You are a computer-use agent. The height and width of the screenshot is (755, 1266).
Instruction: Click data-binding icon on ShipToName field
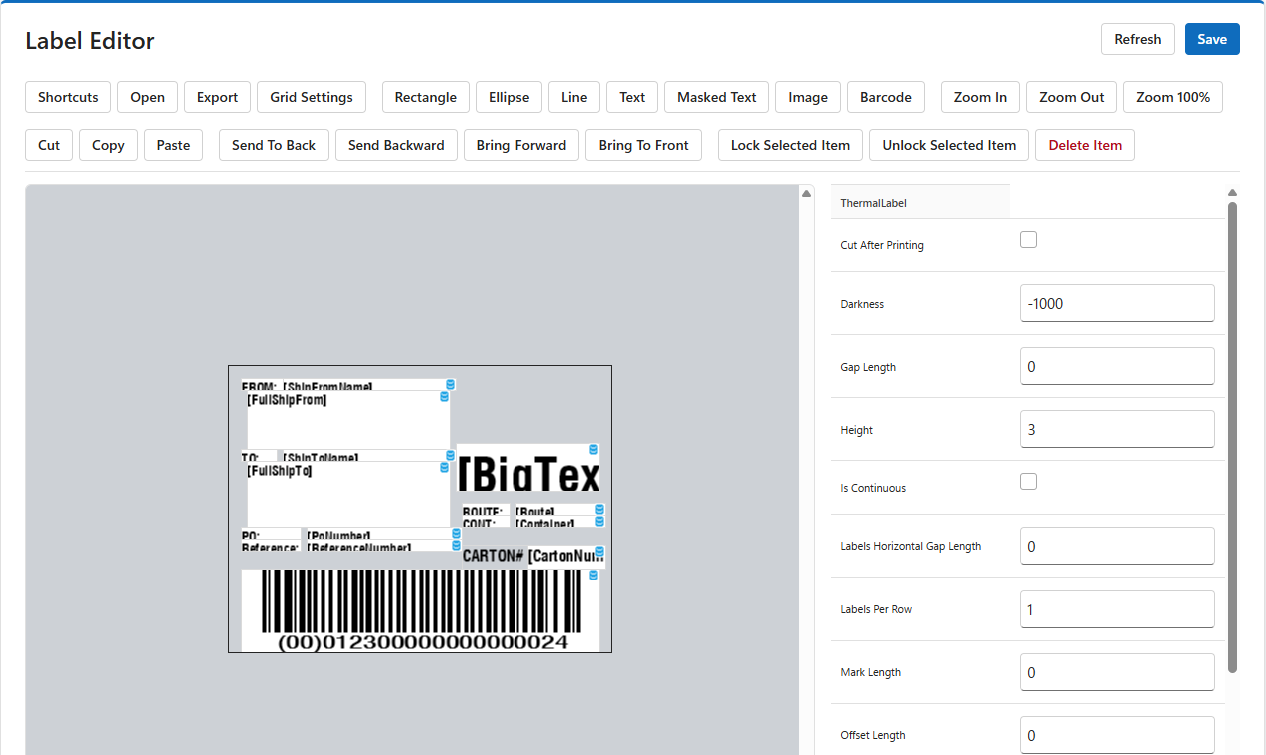(x=450, y=455)
